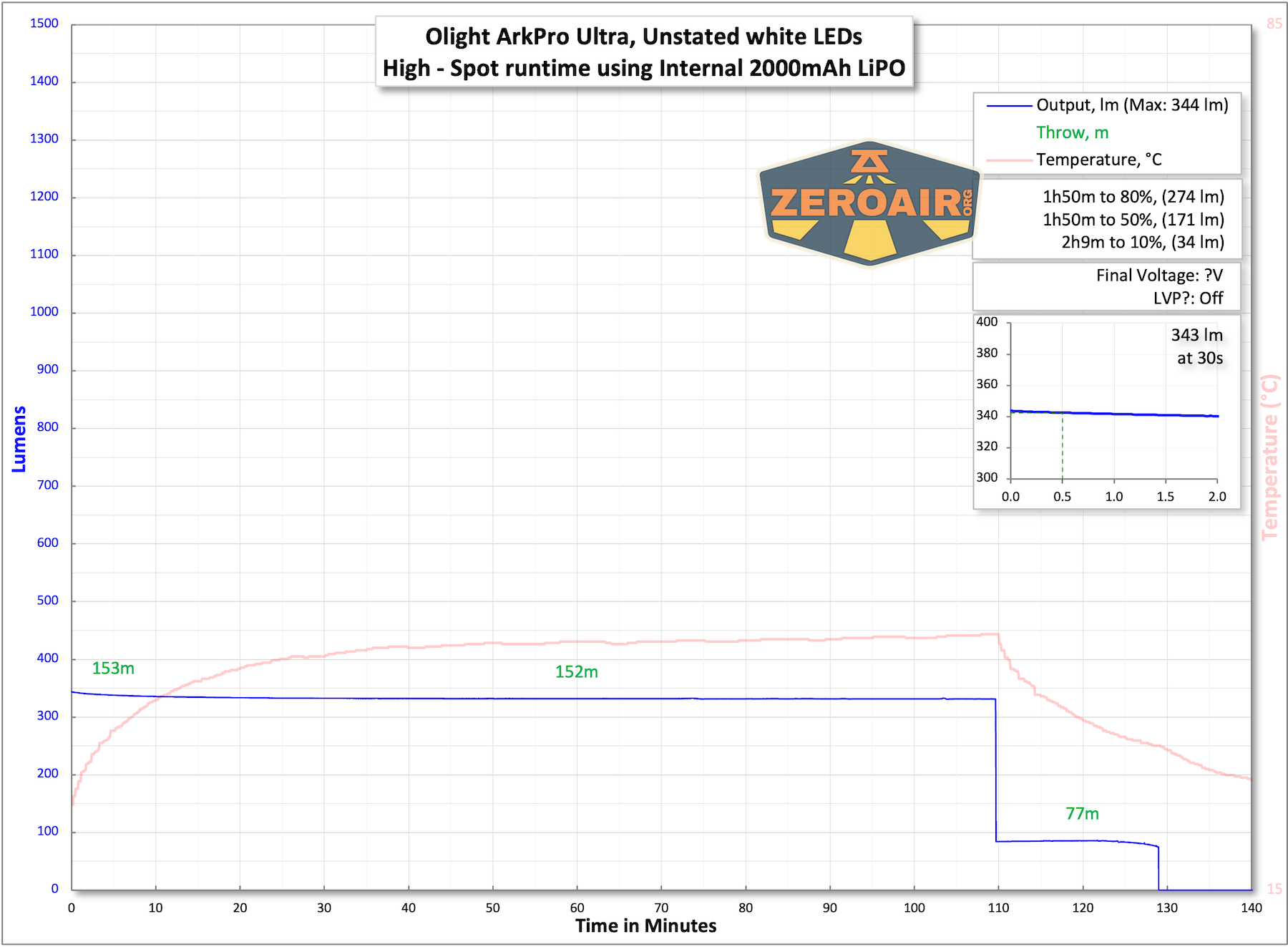Click the 110 tick label on time axis
Screen dimensions: 1288x947
pos(998,908)
